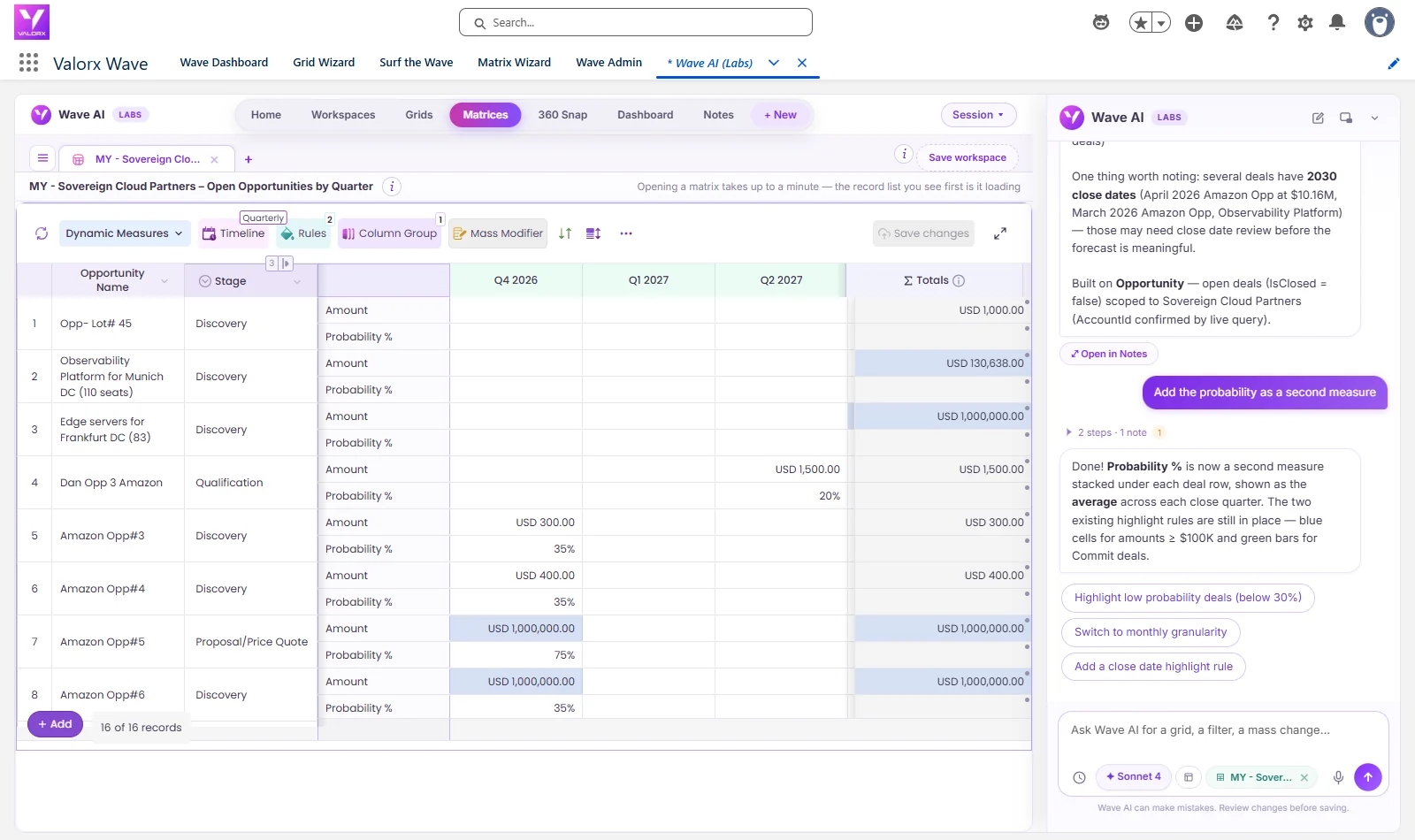The image size is (1415, 840).
Task: Collapse the Wave AI panel chevron
Action: 1374,118
